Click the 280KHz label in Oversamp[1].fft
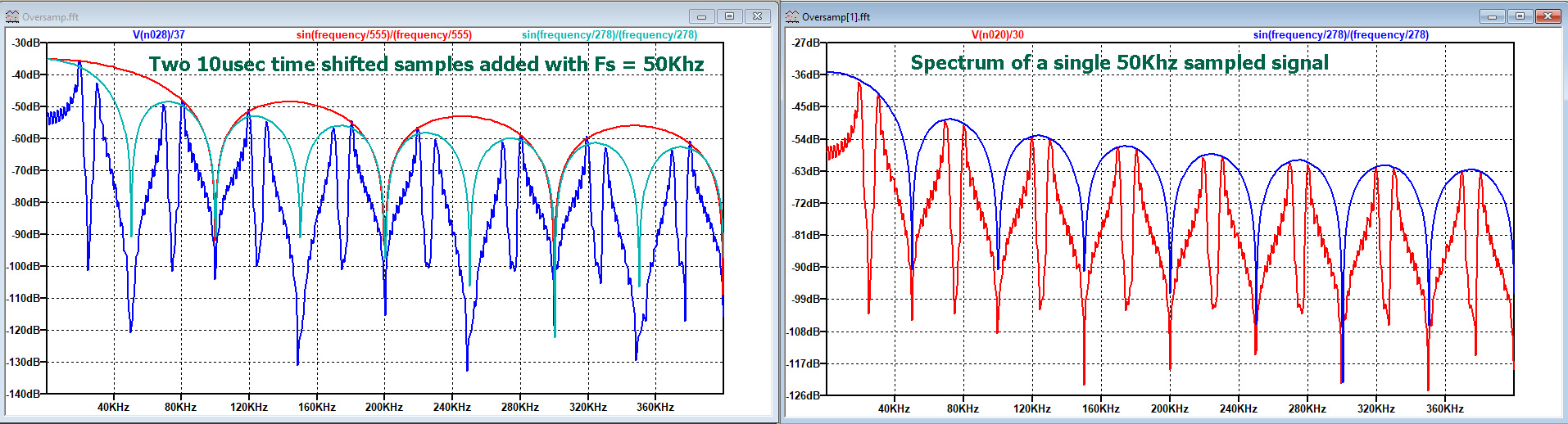This screenshot has width=1568, height=424. point(1307,408)
